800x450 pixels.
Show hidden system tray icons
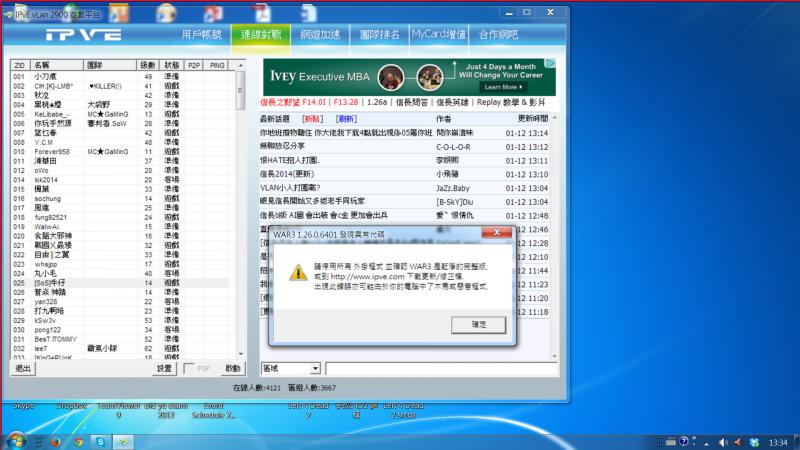point(706,443)
